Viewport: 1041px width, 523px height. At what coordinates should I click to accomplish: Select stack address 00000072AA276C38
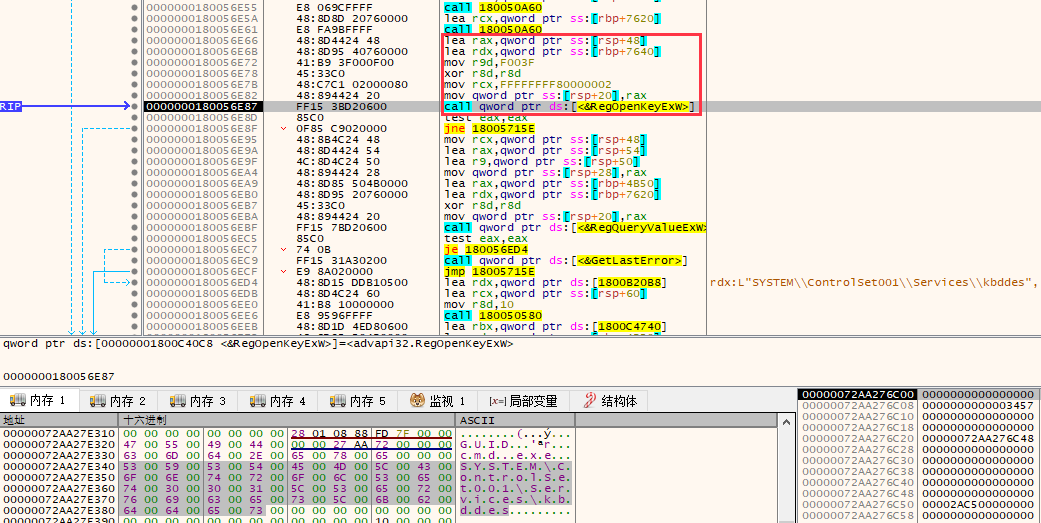[856, 471]
